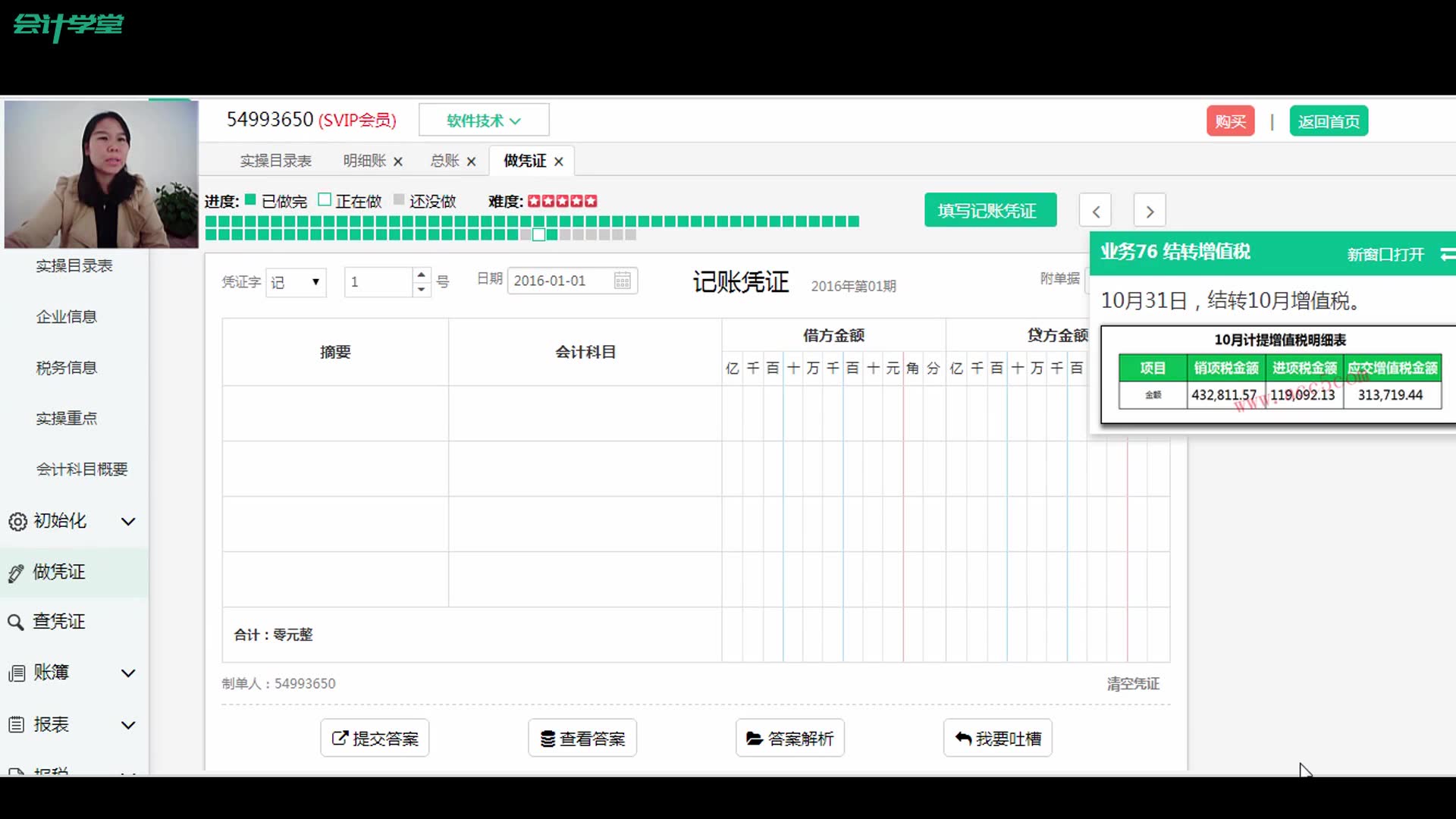This screenshot has width=1456, height=819.
Task: Open 查凭证 in the sidebar
Action: tap(59, 623)
